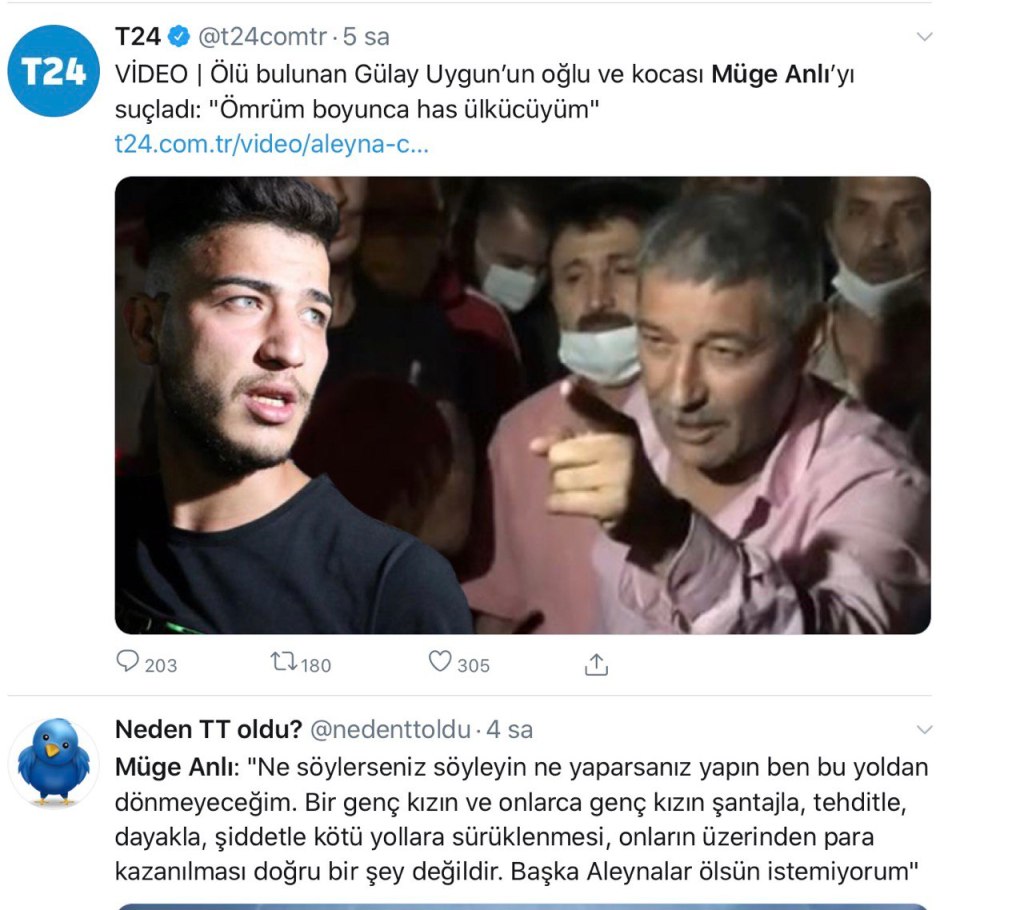Open the @t24comtr handle
This screenshot has width=1024, height=910.
coord(262,37)
